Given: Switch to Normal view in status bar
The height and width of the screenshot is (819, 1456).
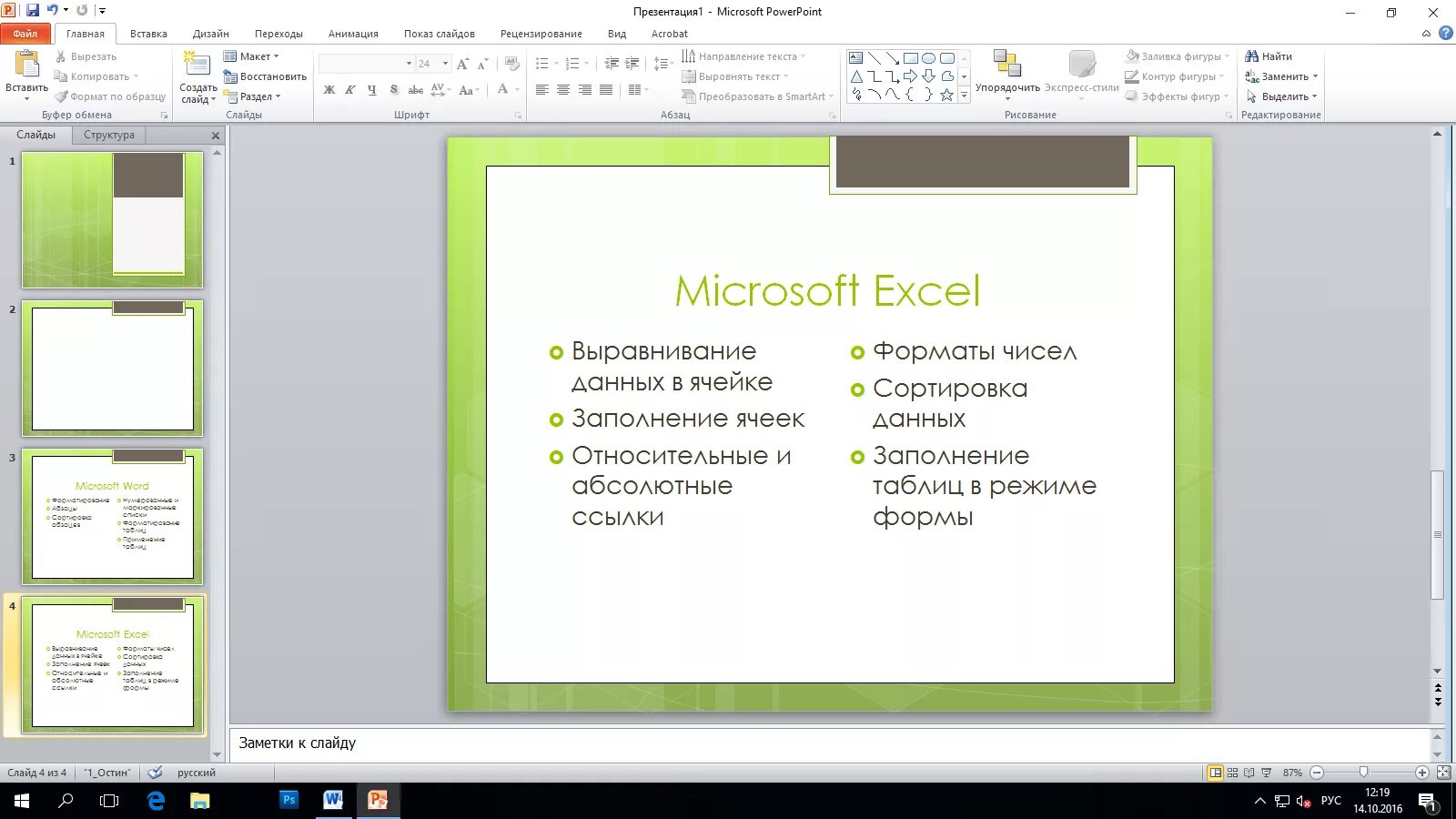Looking at the screenshot, I should [1216, 773].
